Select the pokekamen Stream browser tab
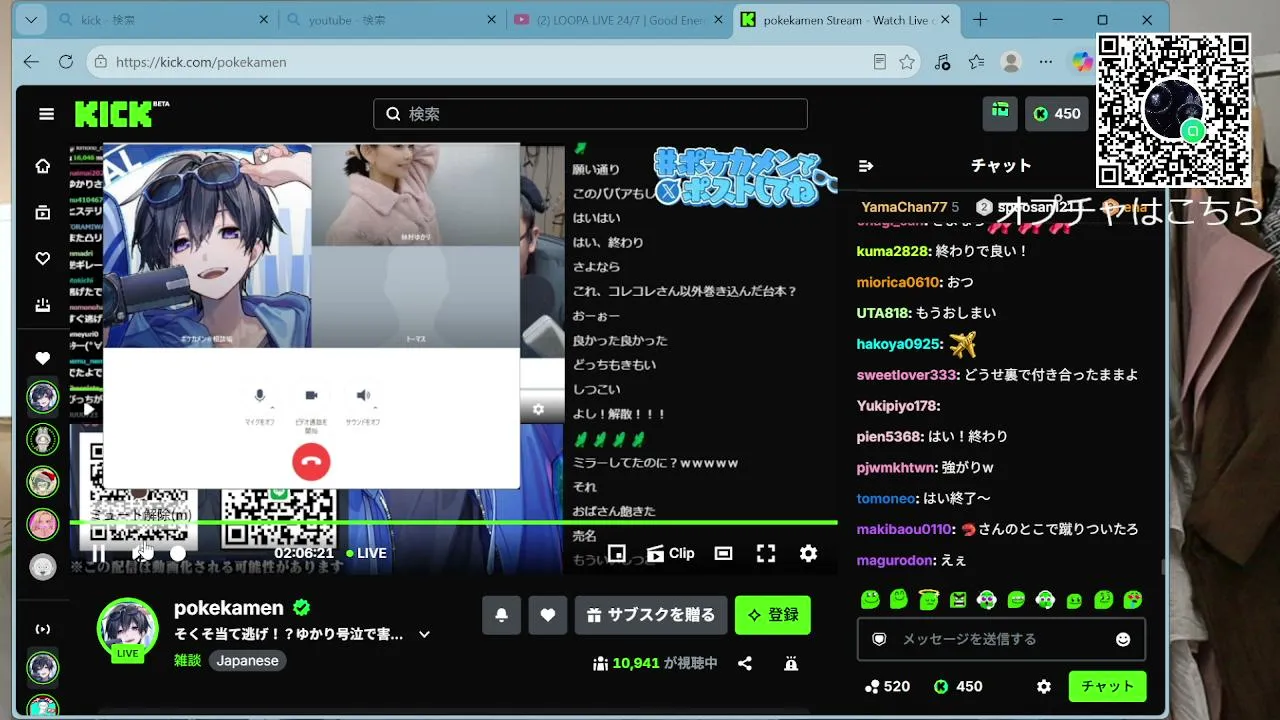This screenshot has height=720, width=1280. click(848, 20)
